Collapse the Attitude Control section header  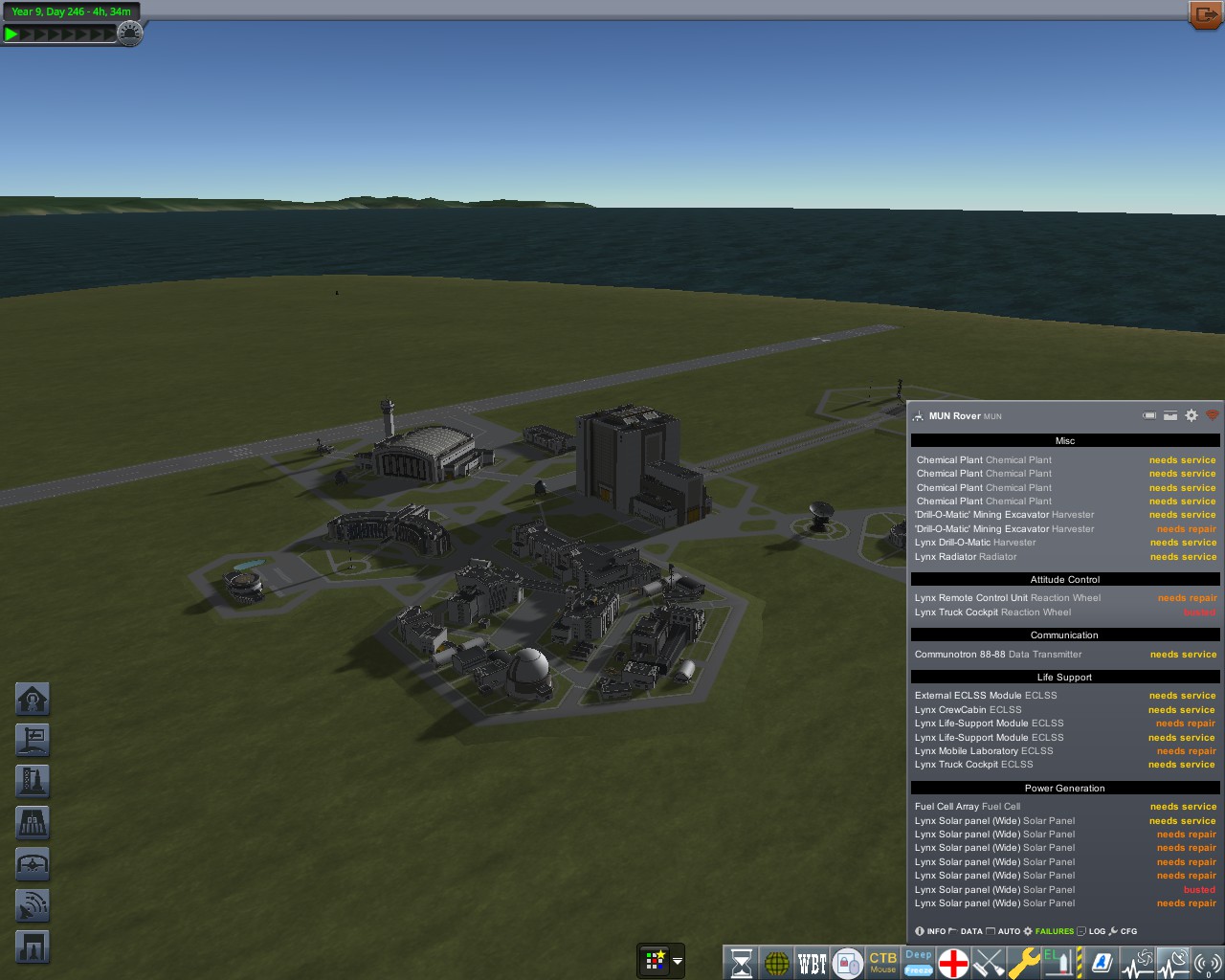click(1065, 580)
